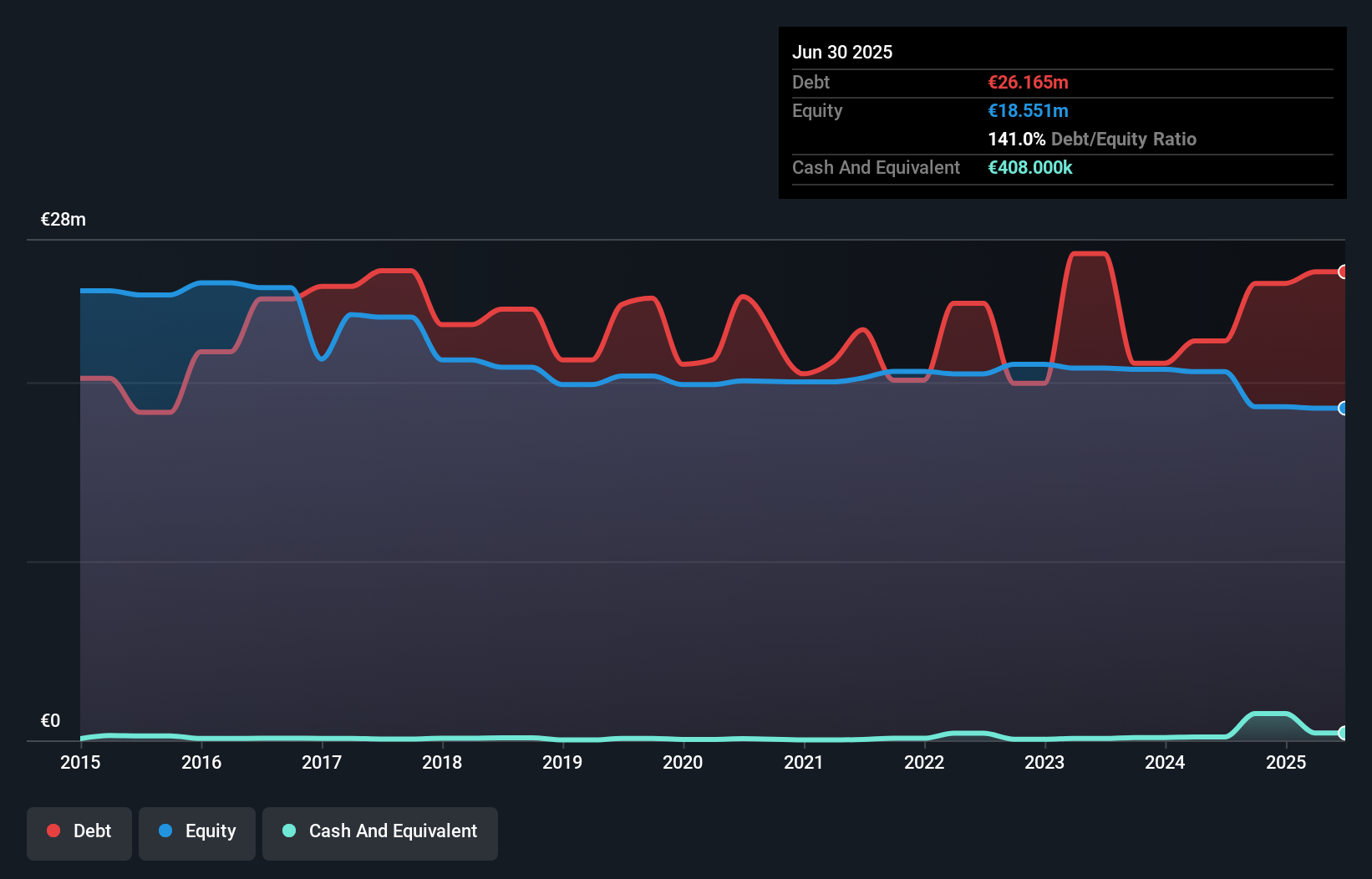Select the teal Cash endpoint marker on chart
Image resolution: width=1372 pixels, height=879 pixels.
coord(1342,733)
